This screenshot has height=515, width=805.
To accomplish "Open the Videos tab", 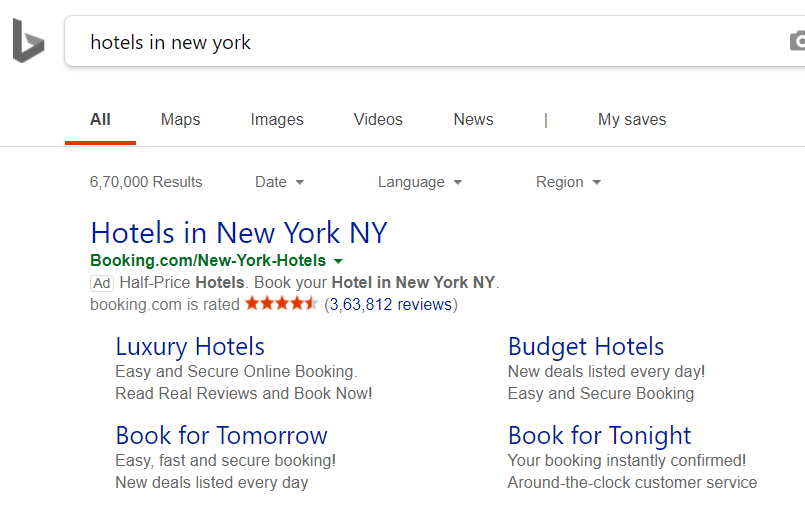I will tap(378, 119).
